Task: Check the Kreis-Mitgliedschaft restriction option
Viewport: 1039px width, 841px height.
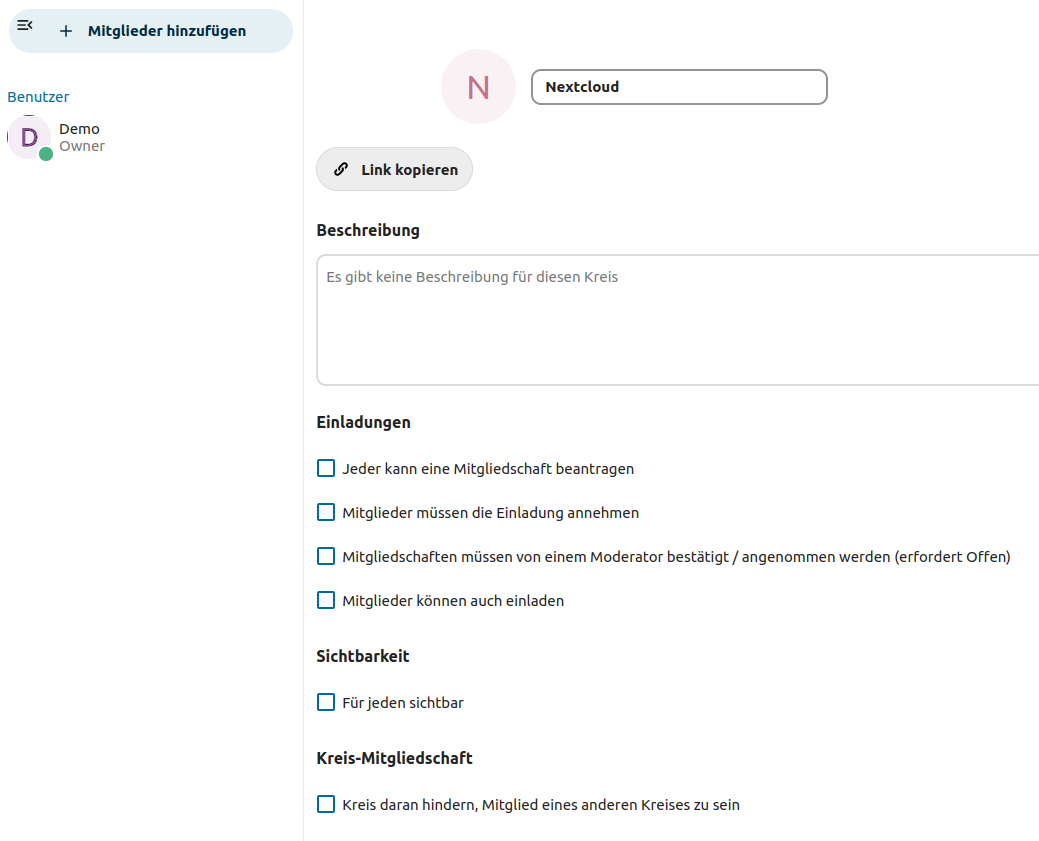Action: click(325, 803)
